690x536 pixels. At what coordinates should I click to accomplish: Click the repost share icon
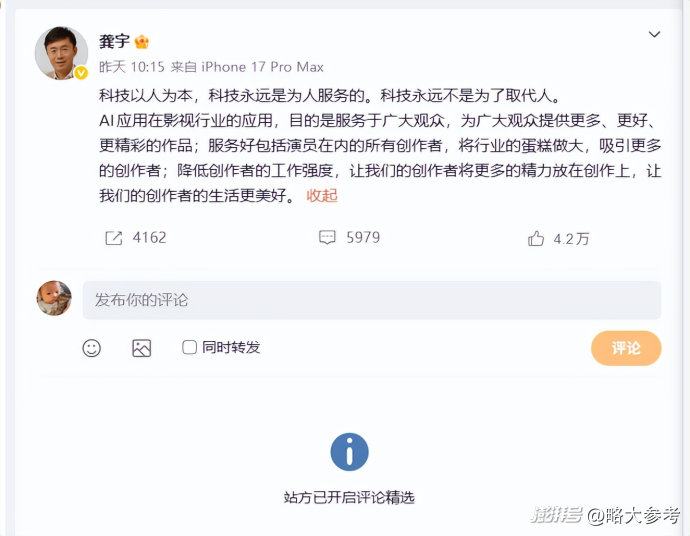point(114,238)
